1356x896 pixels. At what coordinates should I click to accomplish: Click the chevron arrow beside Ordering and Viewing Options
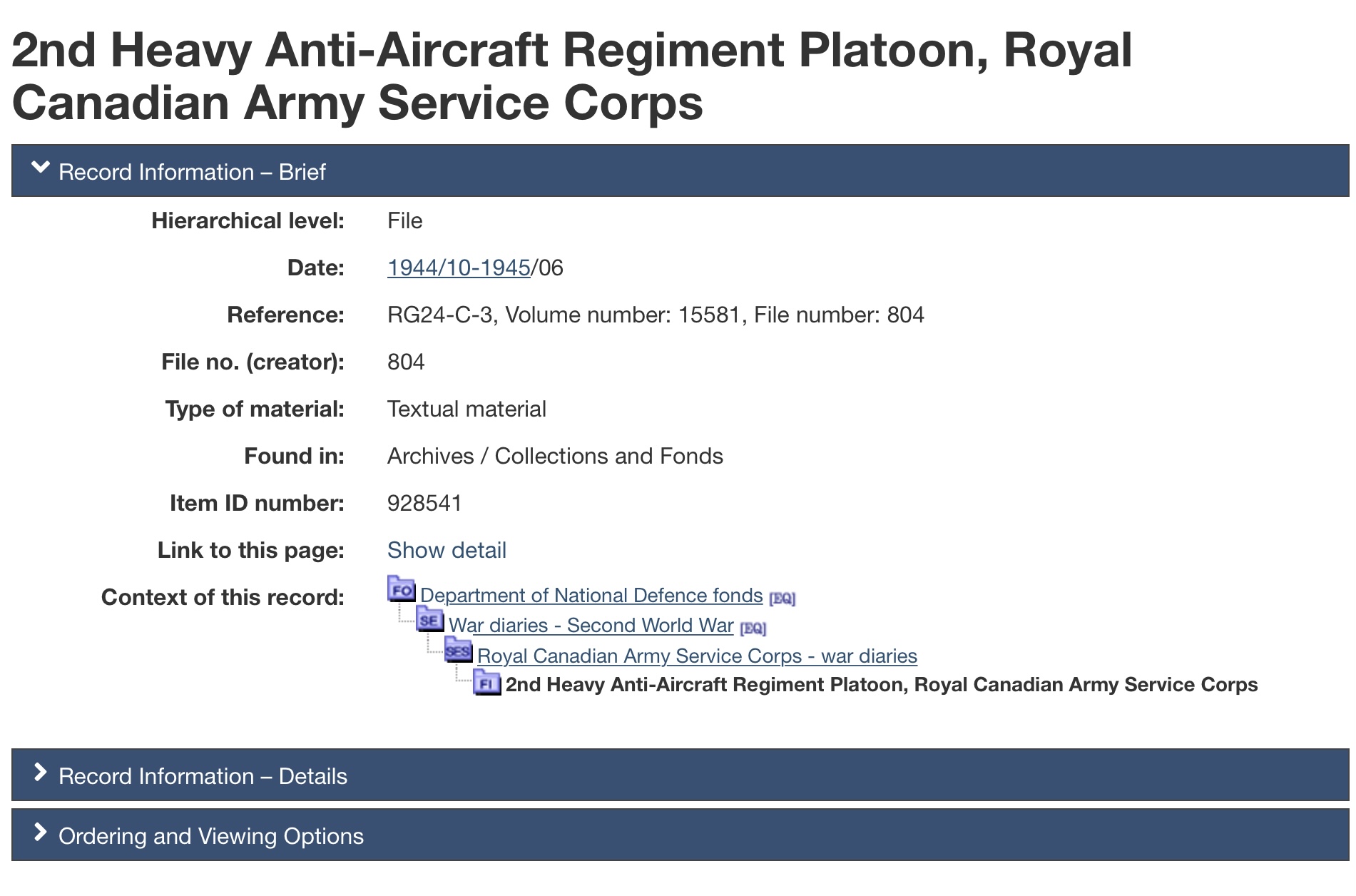[x=41, y=833]
